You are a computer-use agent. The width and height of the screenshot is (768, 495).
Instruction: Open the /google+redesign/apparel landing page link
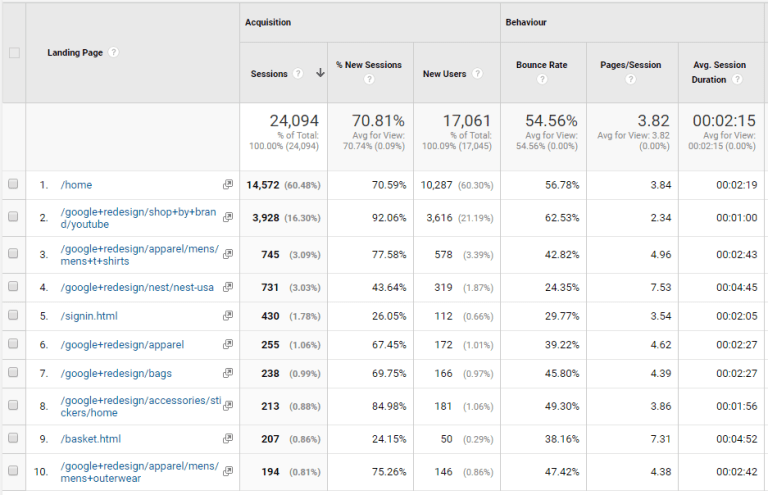pyautogui.click(x=122, y=345)
